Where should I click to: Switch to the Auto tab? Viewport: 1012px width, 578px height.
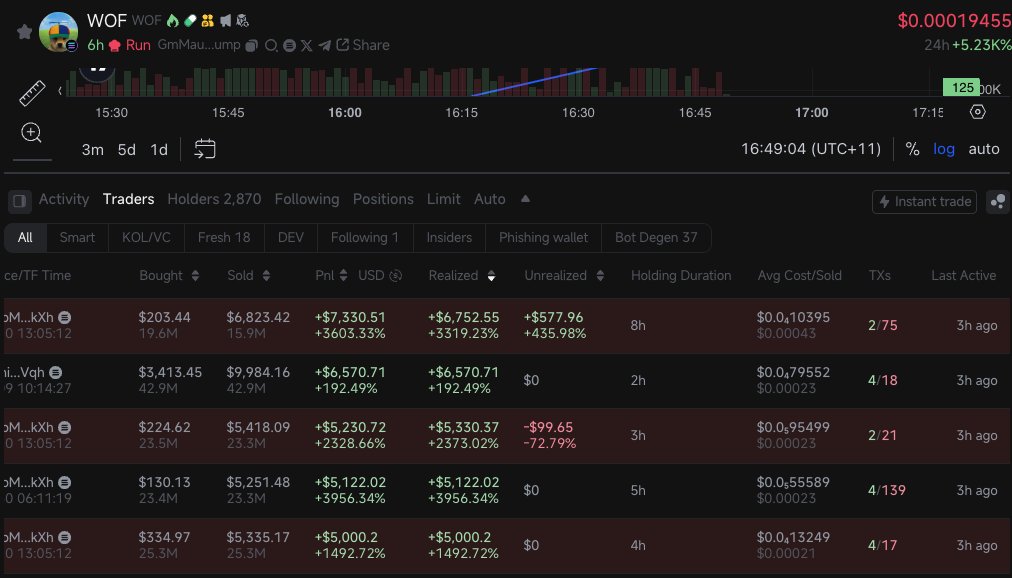[x=489, y=199]
